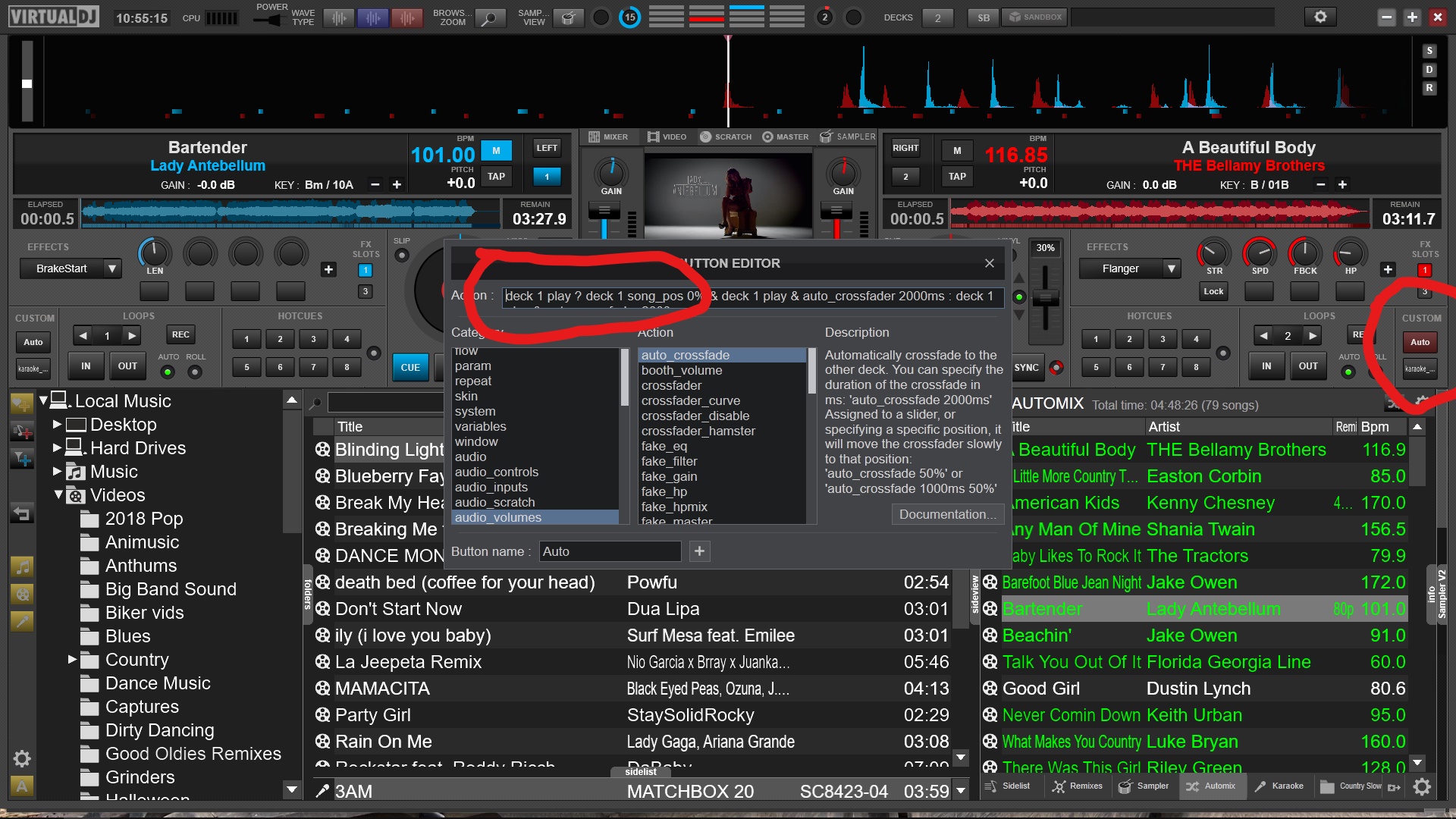
Task: Open the Remixes tab in sideview
Action: pyautogui.click(x=1078, y=786)
